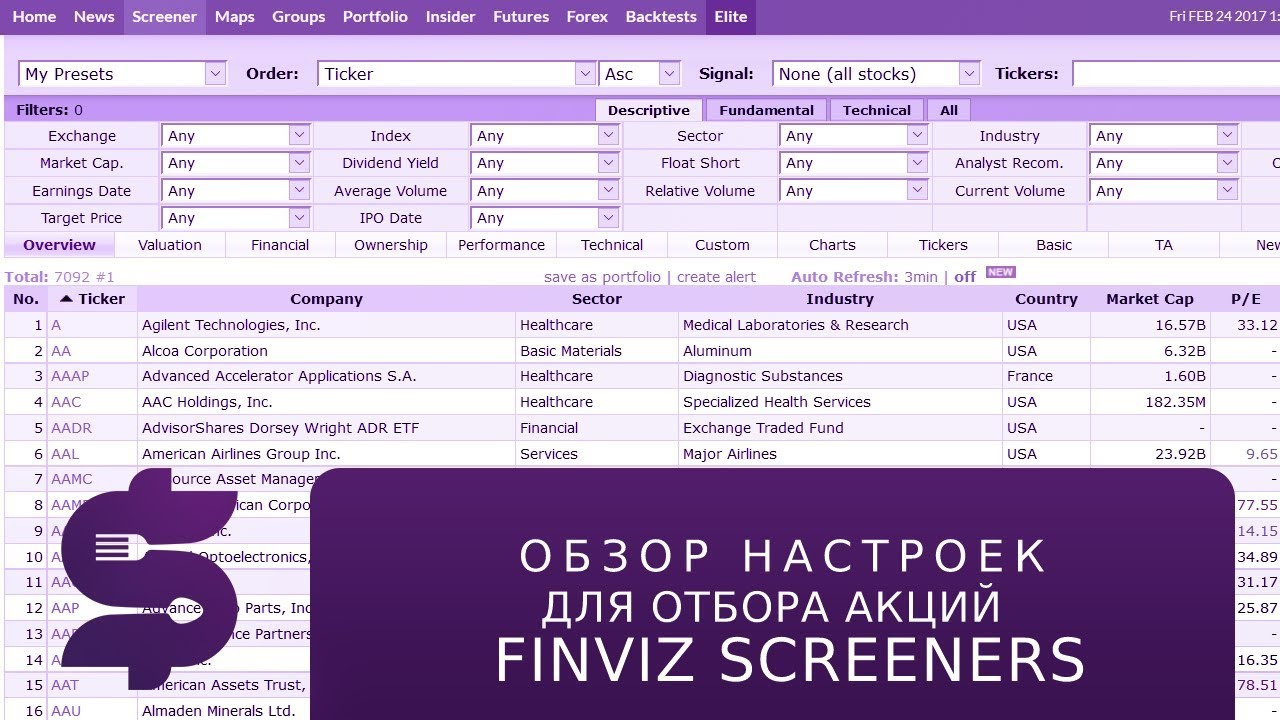Switch to the Tickers view tab
This screenshot has width=1280, height=720.
click(x=943, y=245)
